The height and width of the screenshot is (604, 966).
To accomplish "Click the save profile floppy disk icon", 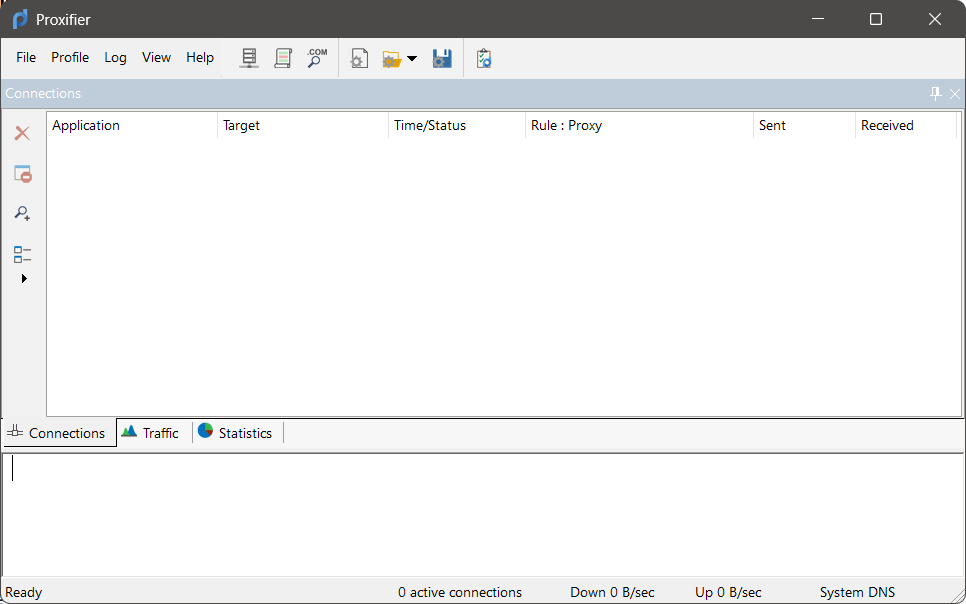I will click(442, 59).
